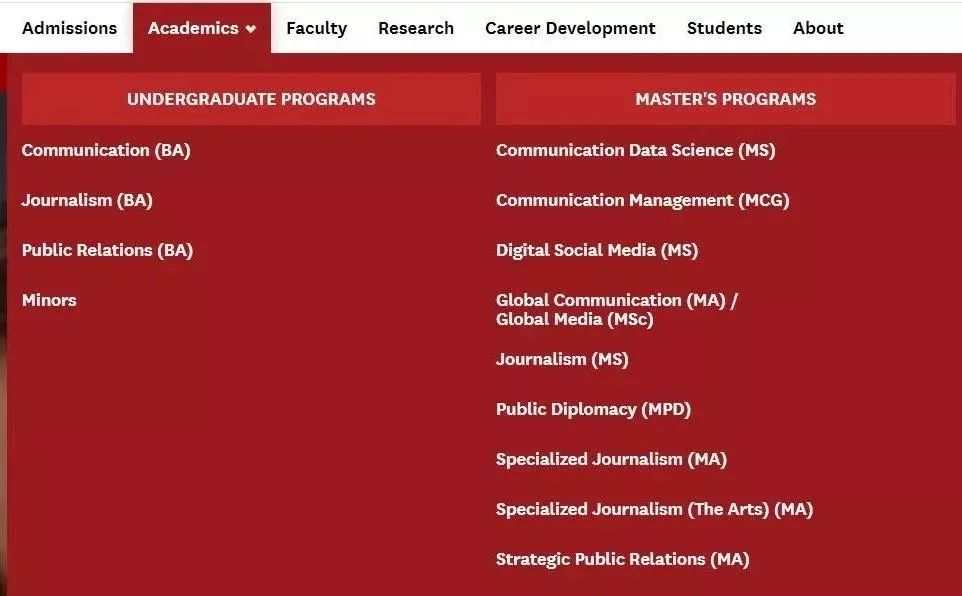View the Minors link
Viewport: 962px width, 596px height.
click(x=49, y=300)
